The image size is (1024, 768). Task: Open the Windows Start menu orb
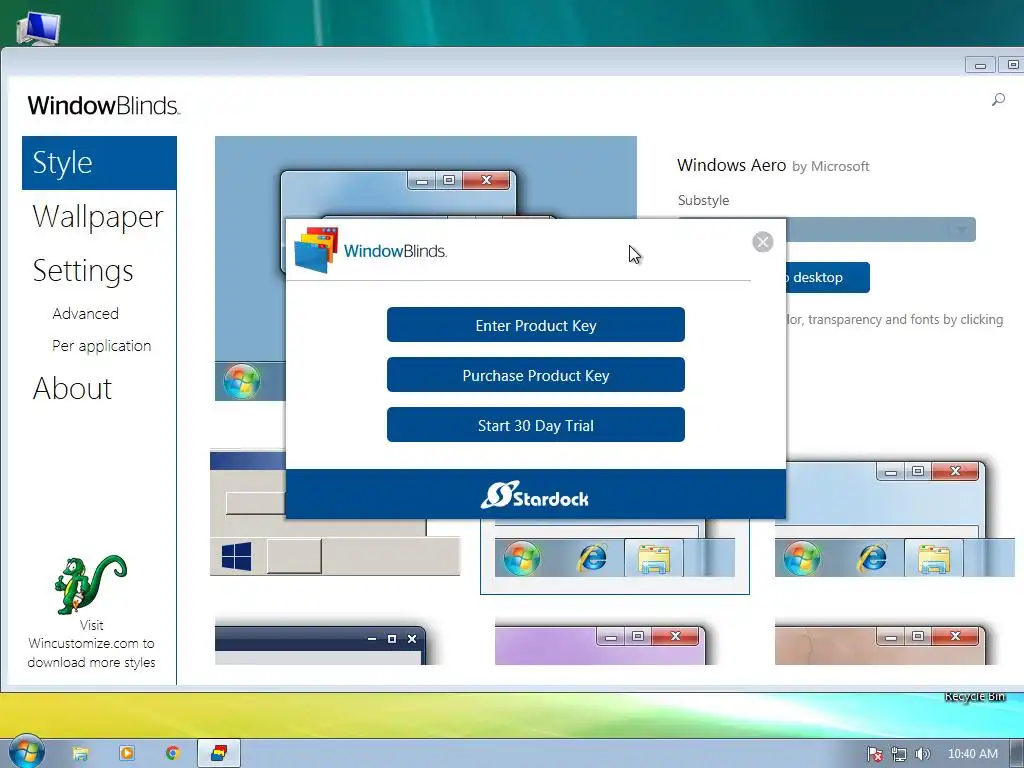coord(27,752)
